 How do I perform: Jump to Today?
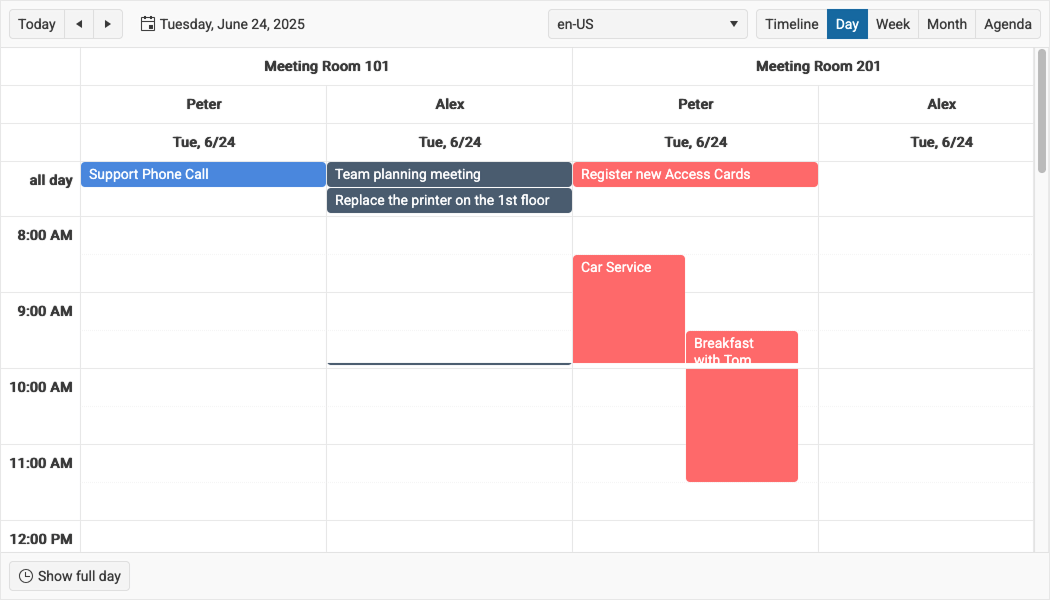(x=37, y=24)
